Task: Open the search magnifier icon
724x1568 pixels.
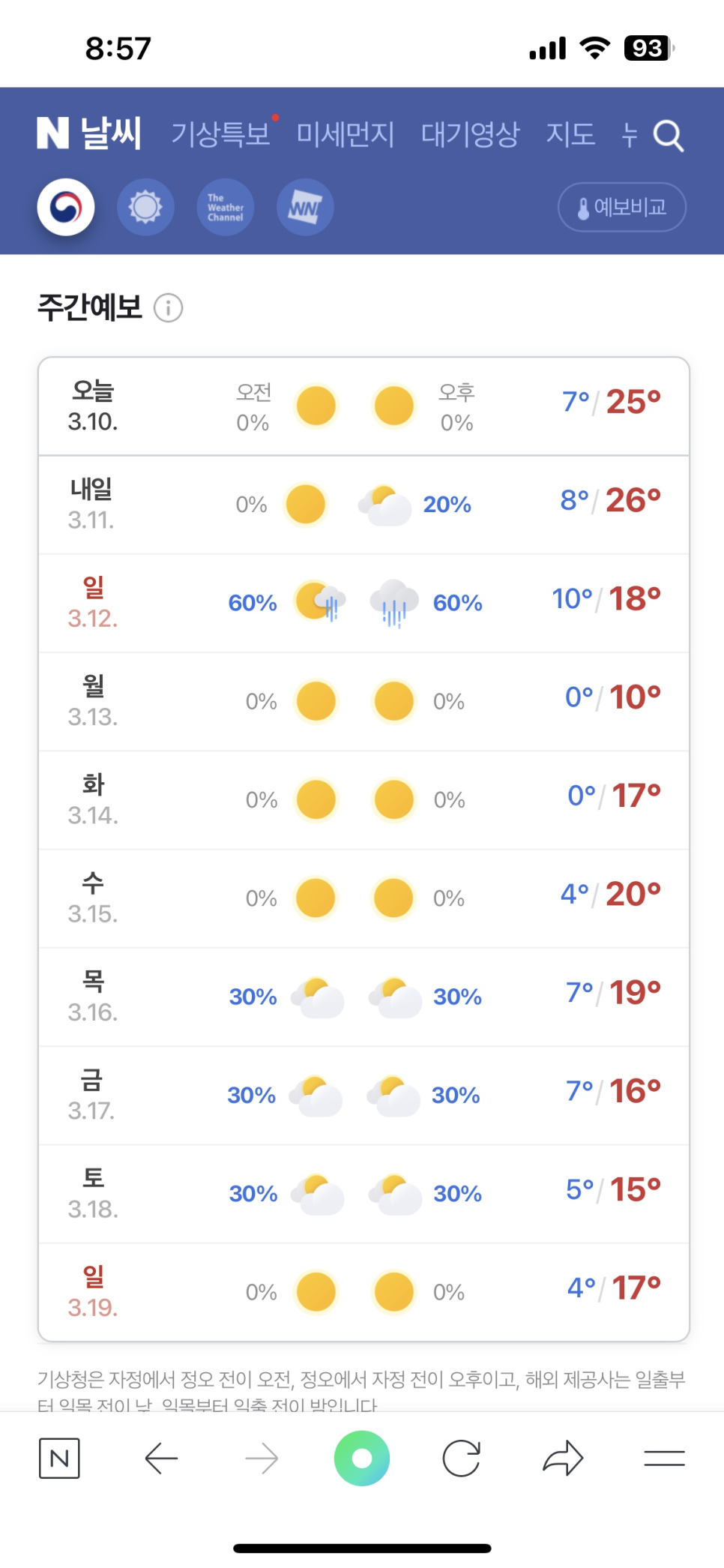Action: coord(668,136)
